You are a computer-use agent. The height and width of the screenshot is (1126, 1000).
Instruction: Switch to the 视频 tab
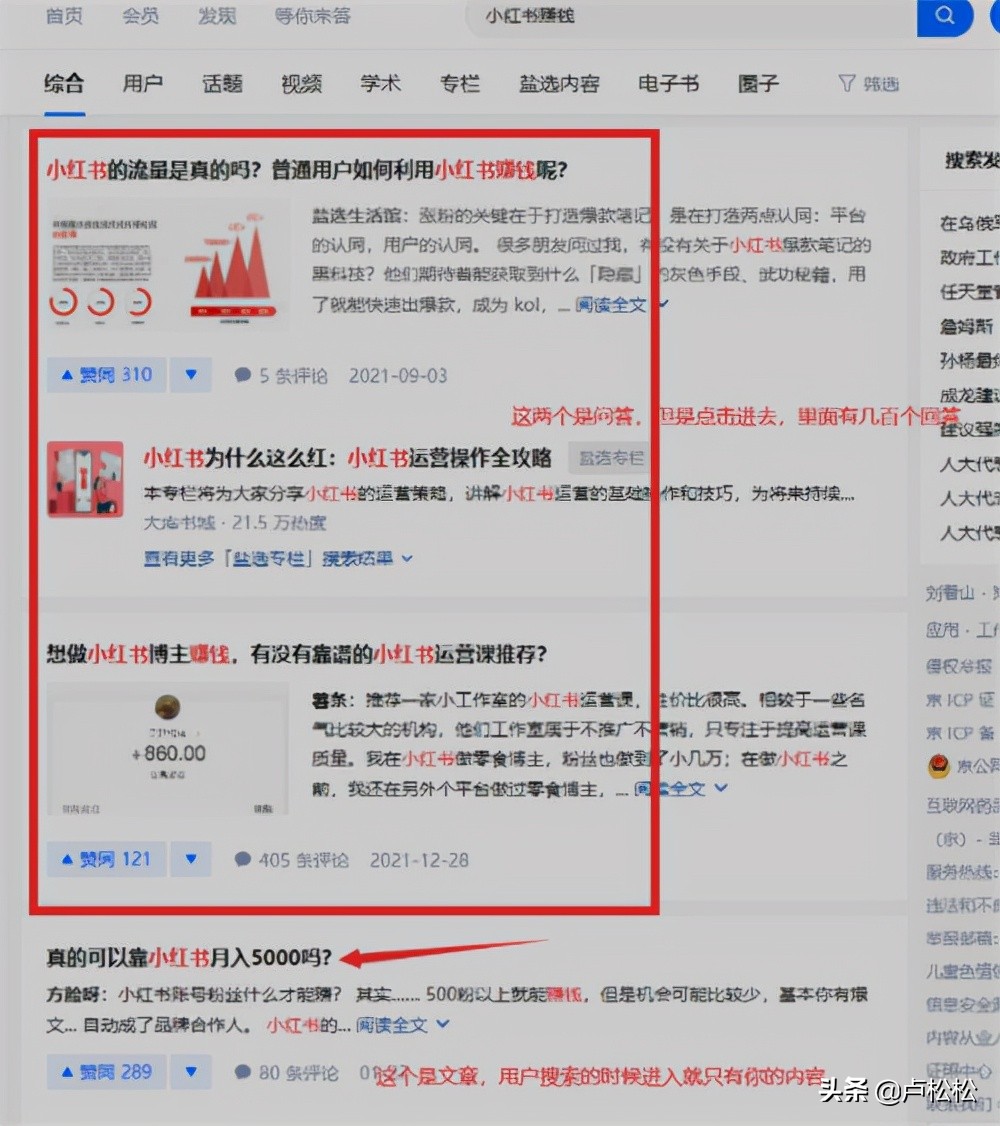301,84
